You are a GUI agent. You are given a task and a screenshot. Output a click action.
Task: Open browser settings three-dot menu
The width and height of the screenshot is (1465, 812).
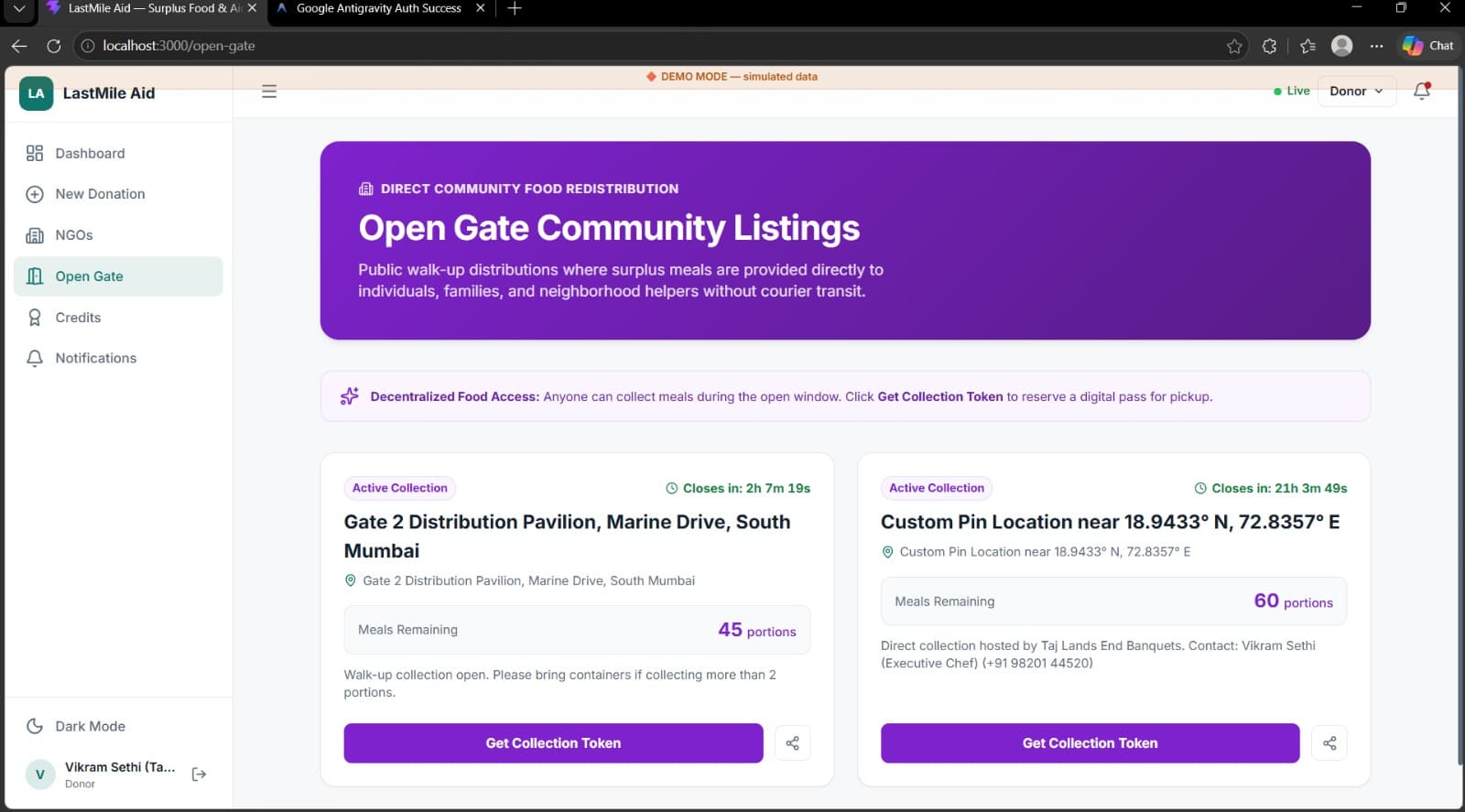coord(1376,46)
